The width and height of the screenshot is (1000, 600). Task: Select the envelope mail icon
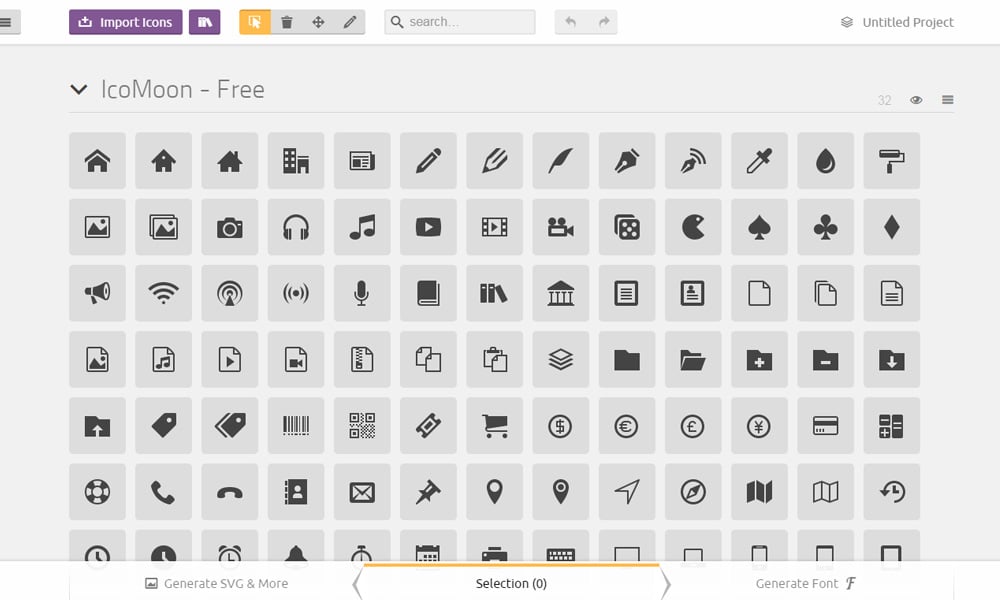pos(362,492)
